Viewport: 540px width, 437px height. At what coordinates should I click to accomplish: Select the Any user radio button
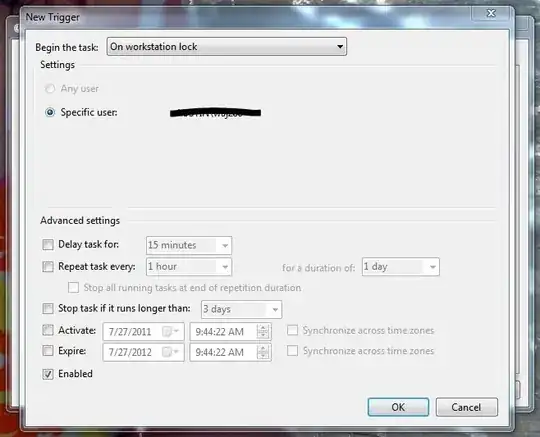[x=50, y=89]
